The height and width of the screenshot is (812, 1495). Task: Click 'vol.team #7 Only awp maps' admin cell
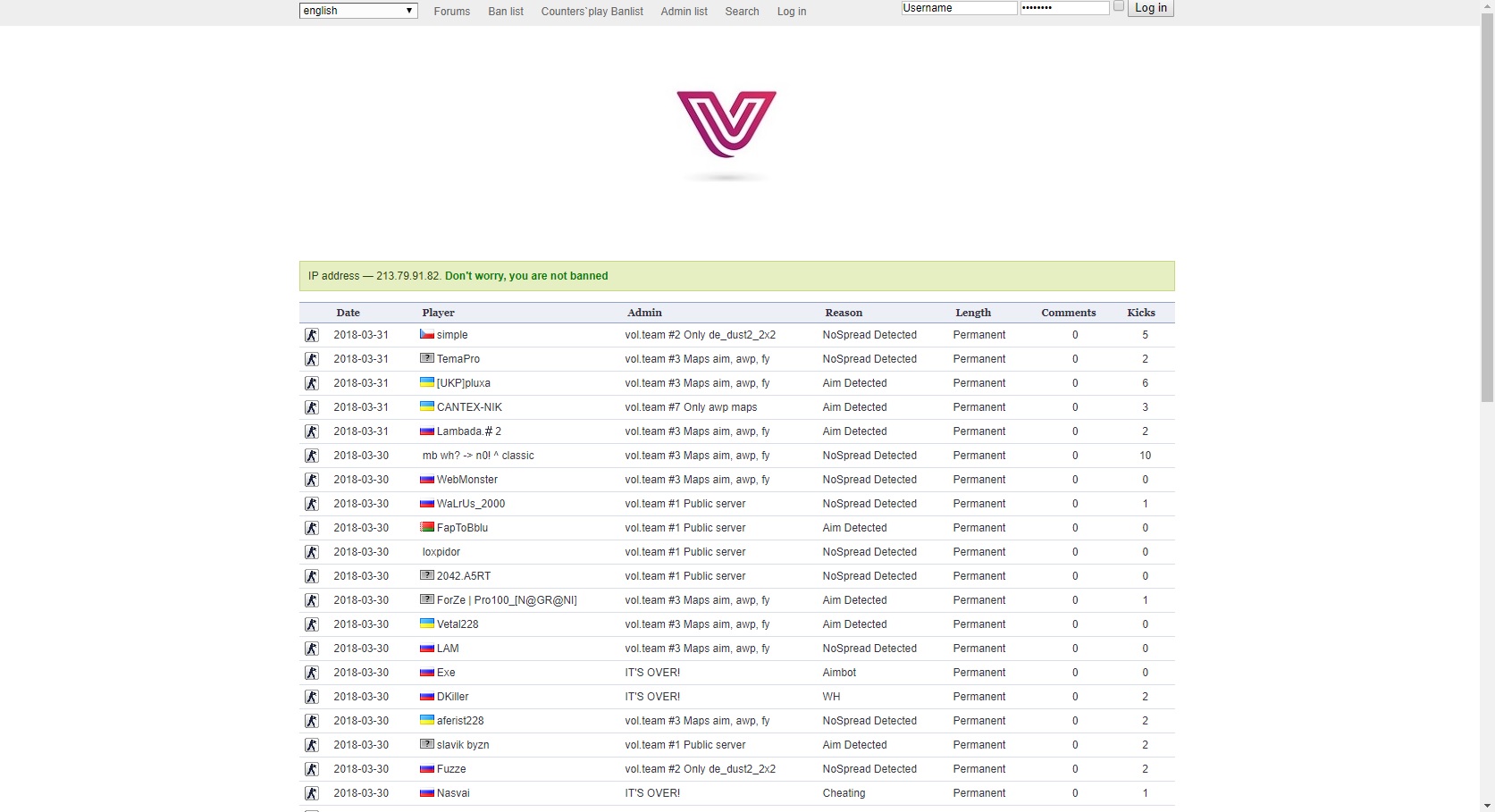point(691,407)
